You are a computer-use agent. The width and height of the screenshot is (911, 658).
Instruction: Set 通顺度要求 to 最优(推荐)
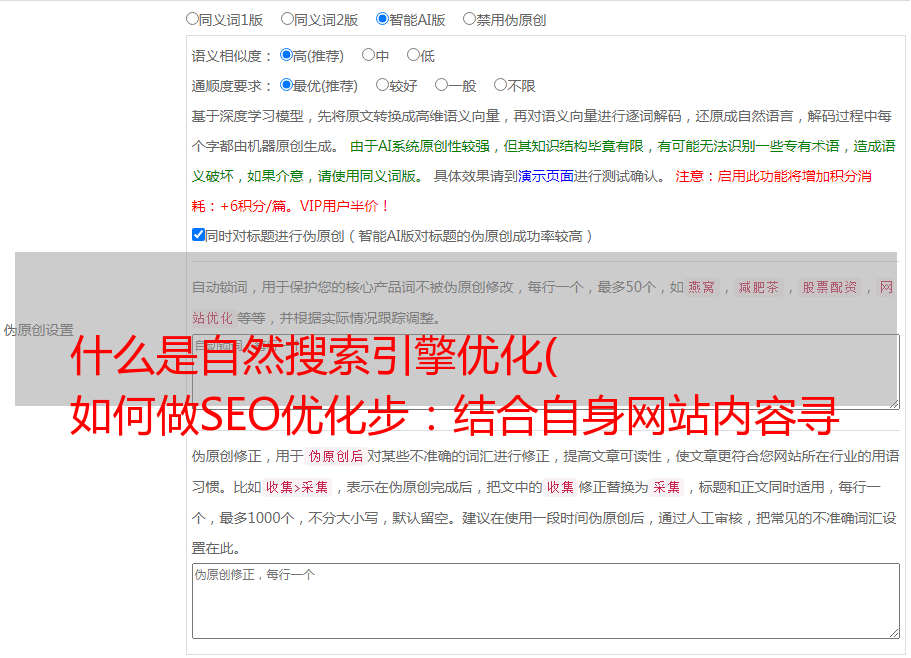click(287, 86)
